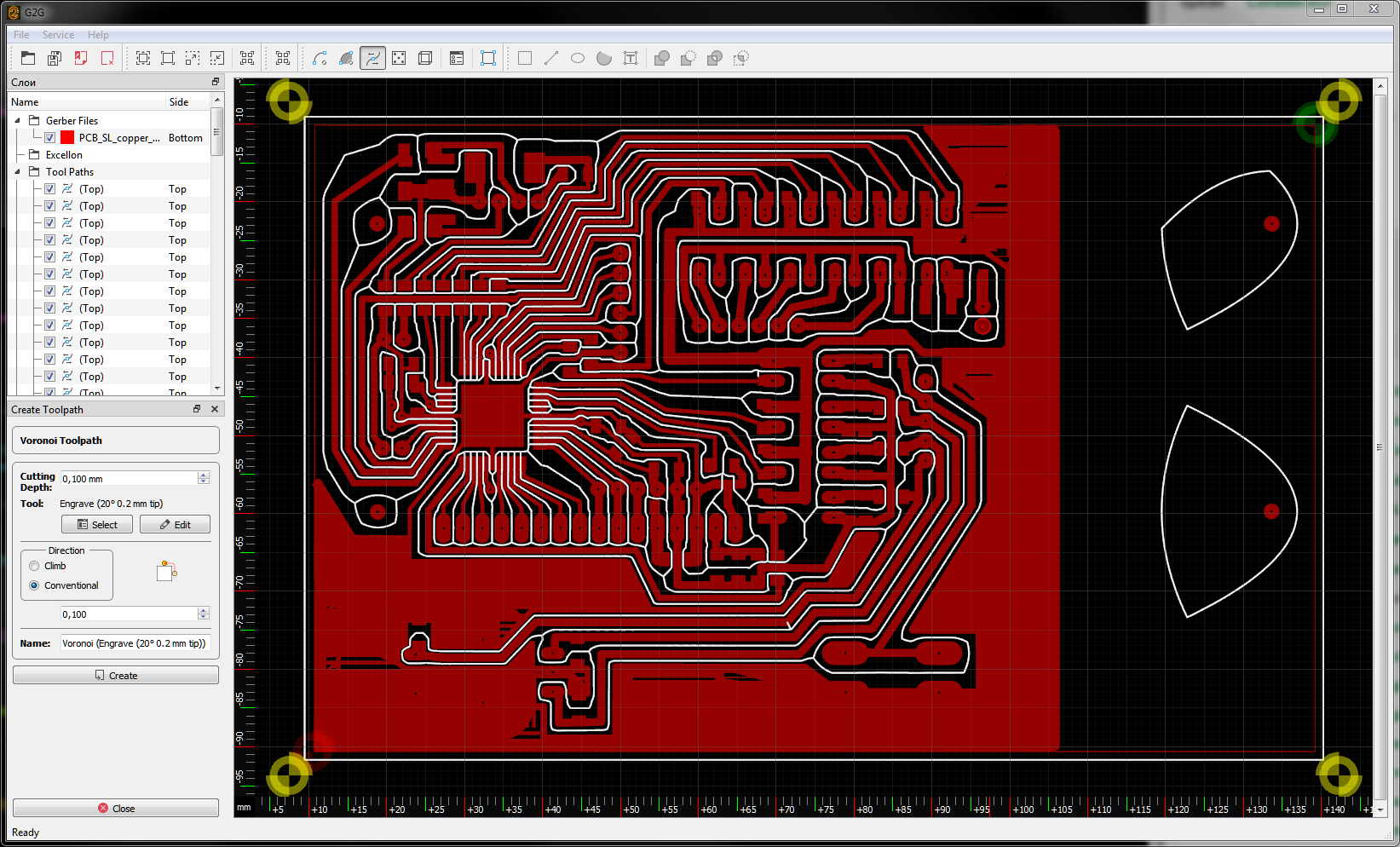Select the profile toolpath curve icon
The width and height of the screenshot is (1400, 847).
(x=320, y=58)
